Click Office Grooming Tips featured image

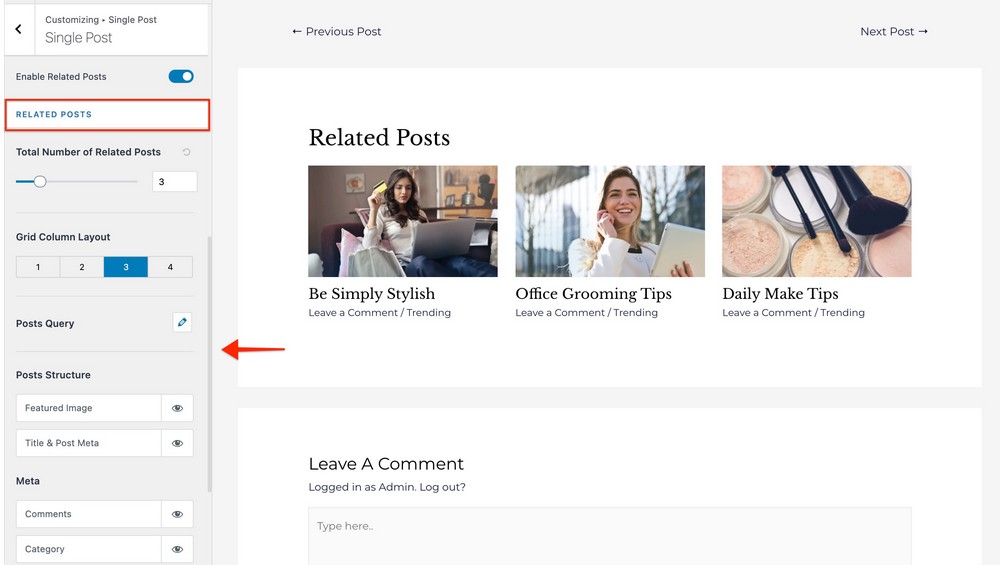(610, 221)
